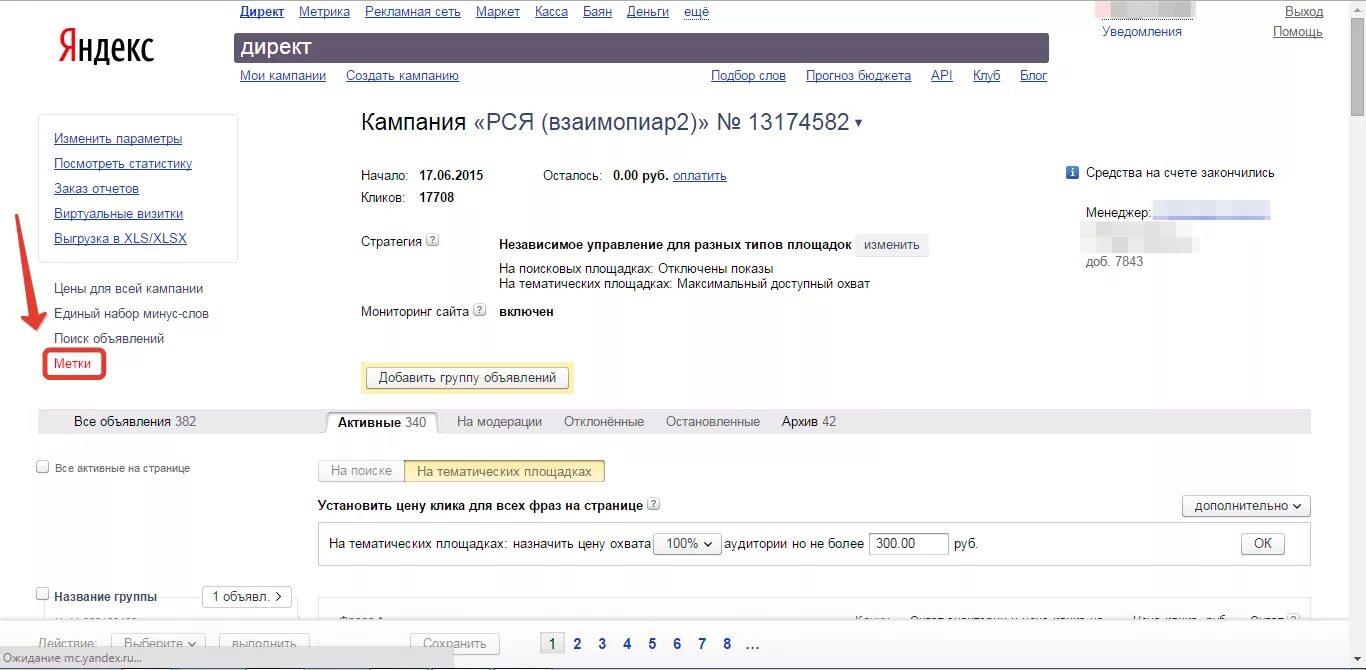Open Виртуальные визитки link
Image resolution: width=1366 pixels, height=670 pixels.
pos(118,214)
